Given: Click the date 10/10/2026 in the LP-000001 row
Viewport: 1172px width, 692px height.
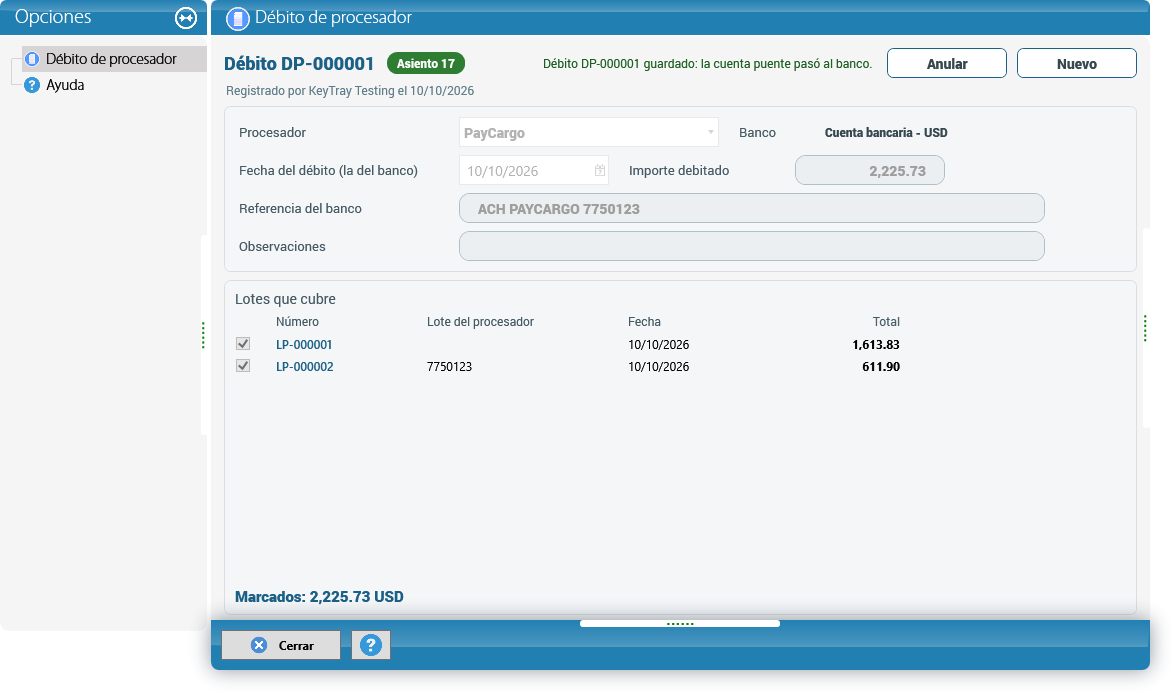Looking at the screenshot, I should pos(659,345).
